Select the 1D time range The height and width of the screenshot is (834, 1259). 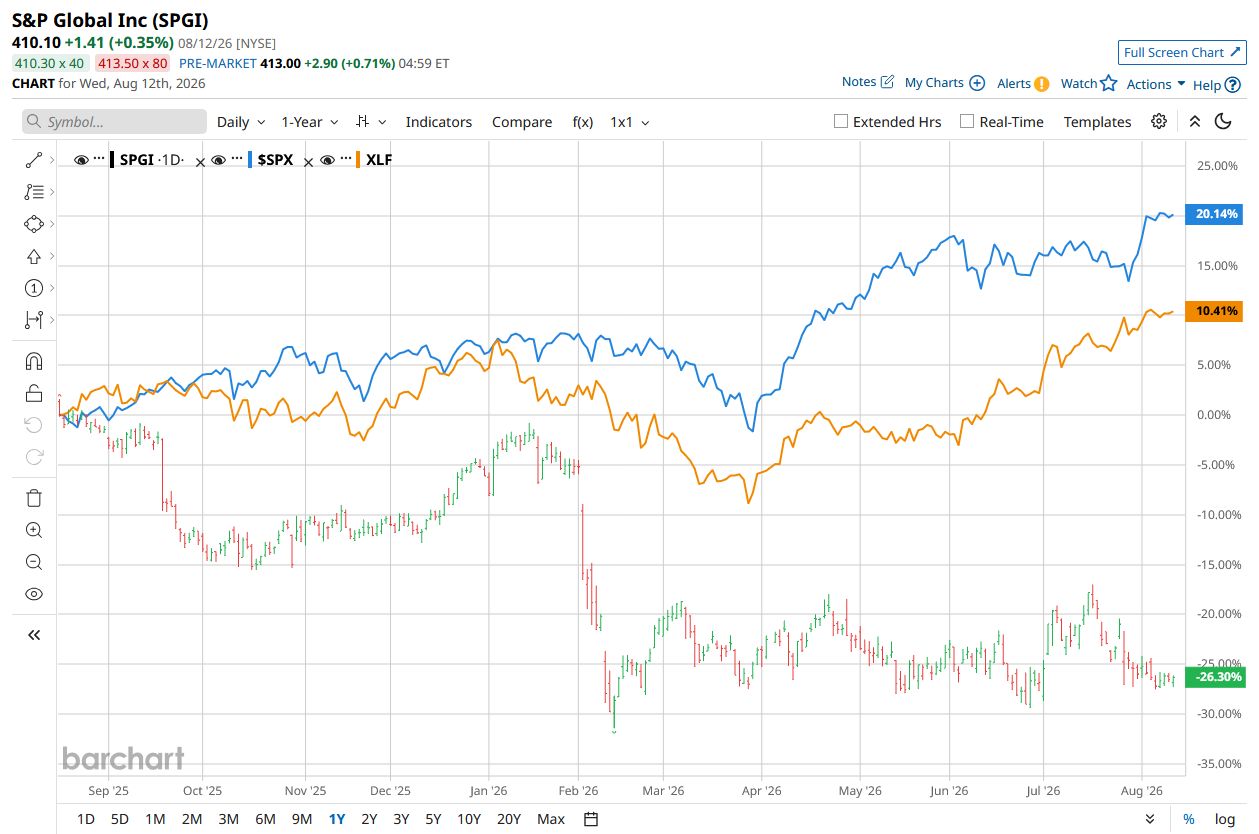(86, 819)
